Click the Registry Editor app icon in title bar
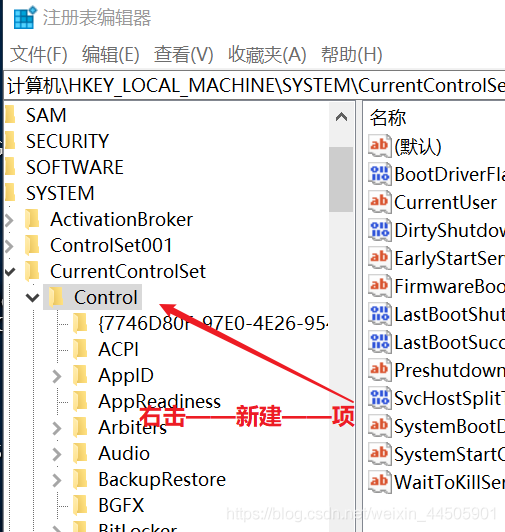The height and width of the screenshot is (532, 505). click(x=24, y=18)
